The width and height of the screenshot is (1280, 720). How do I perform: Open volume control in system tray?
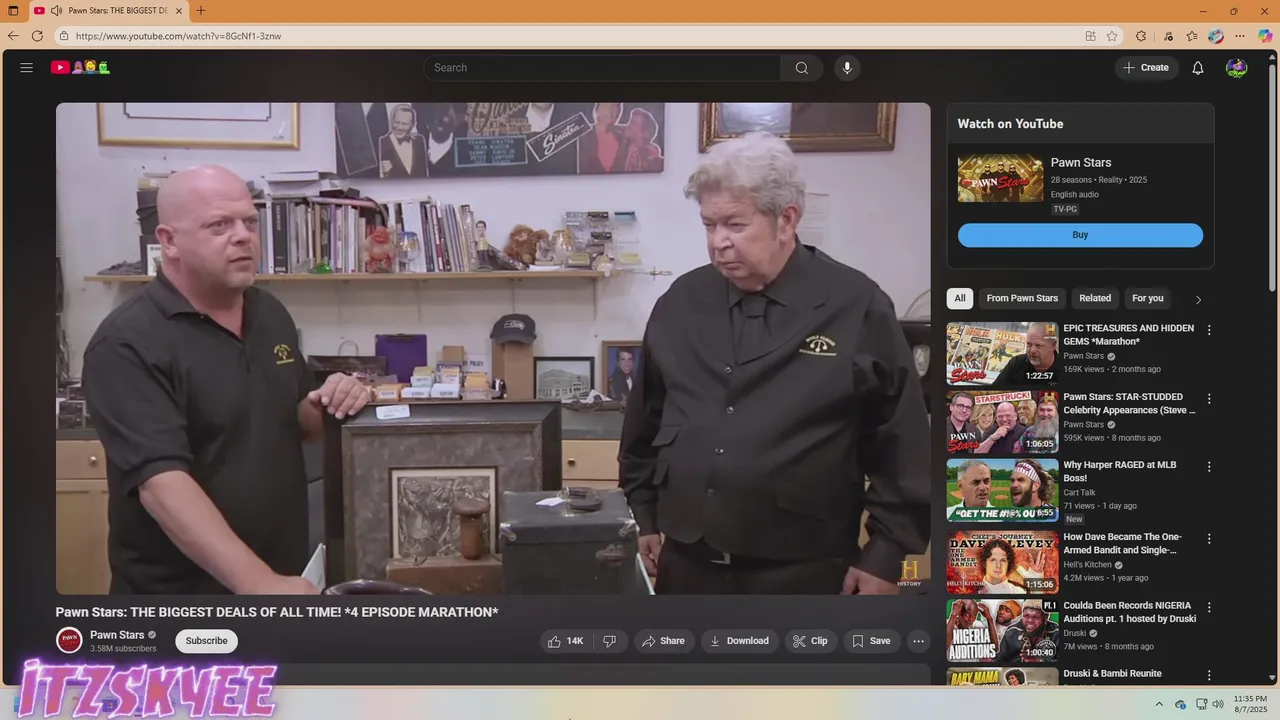click(x=1218, y=704)
